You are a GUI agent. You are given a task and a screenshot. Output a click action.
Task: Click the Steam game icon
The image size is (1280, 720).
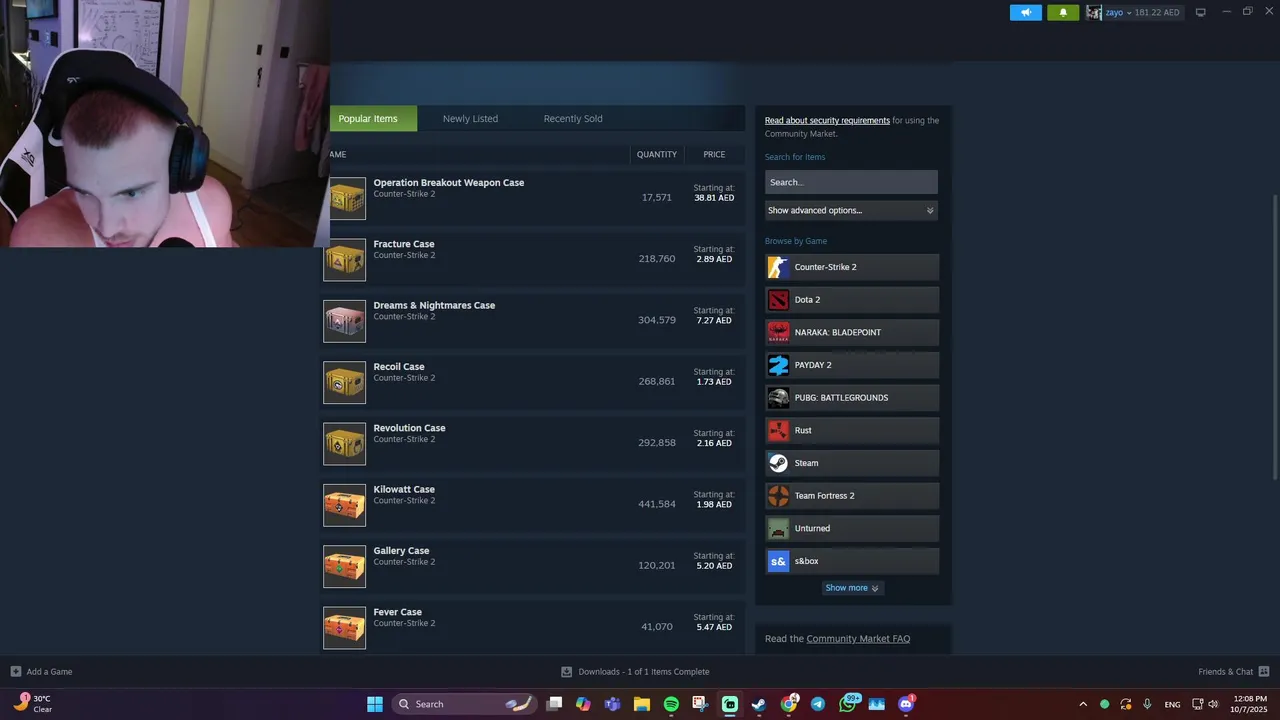pyautogui.click(x=778, y=463)
